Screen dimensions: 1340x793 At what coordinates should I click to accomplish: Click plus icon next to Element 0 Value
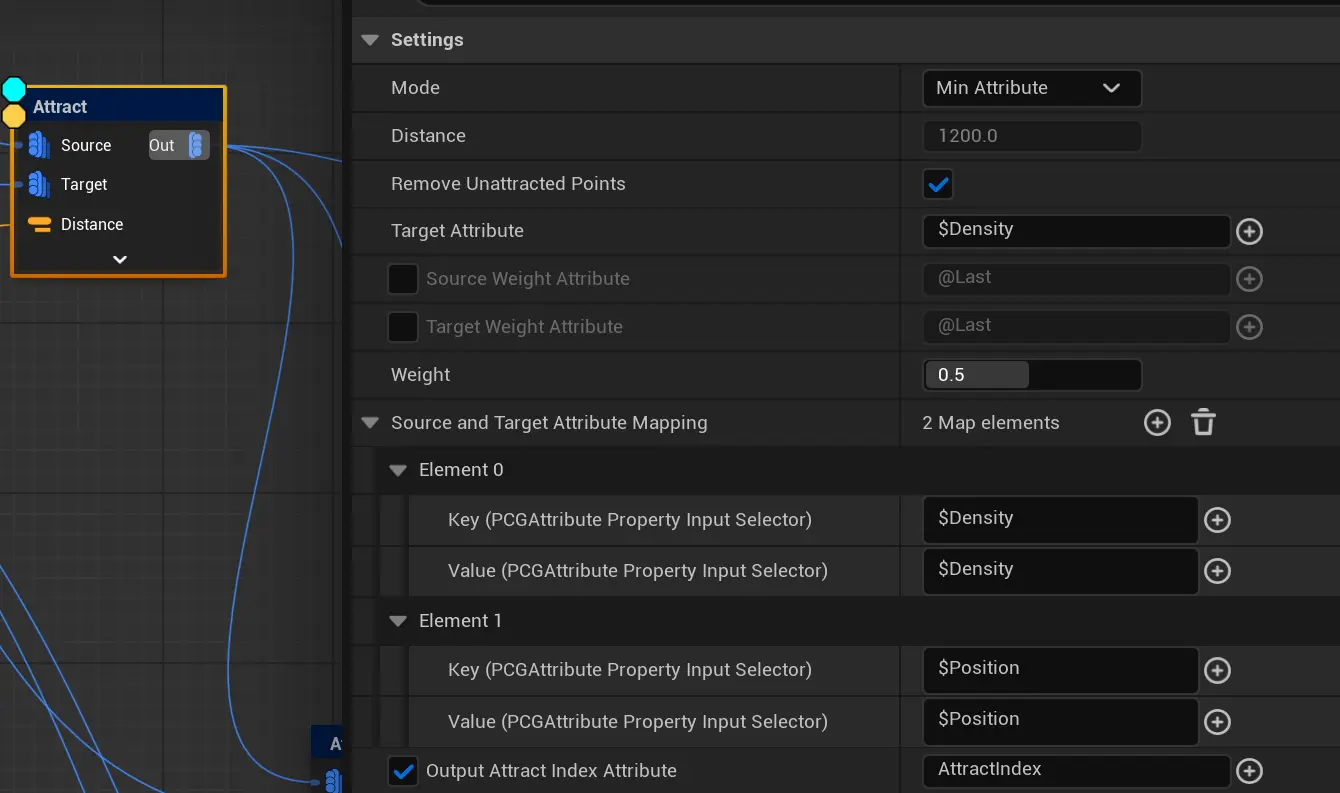[x=1217, y=571]
